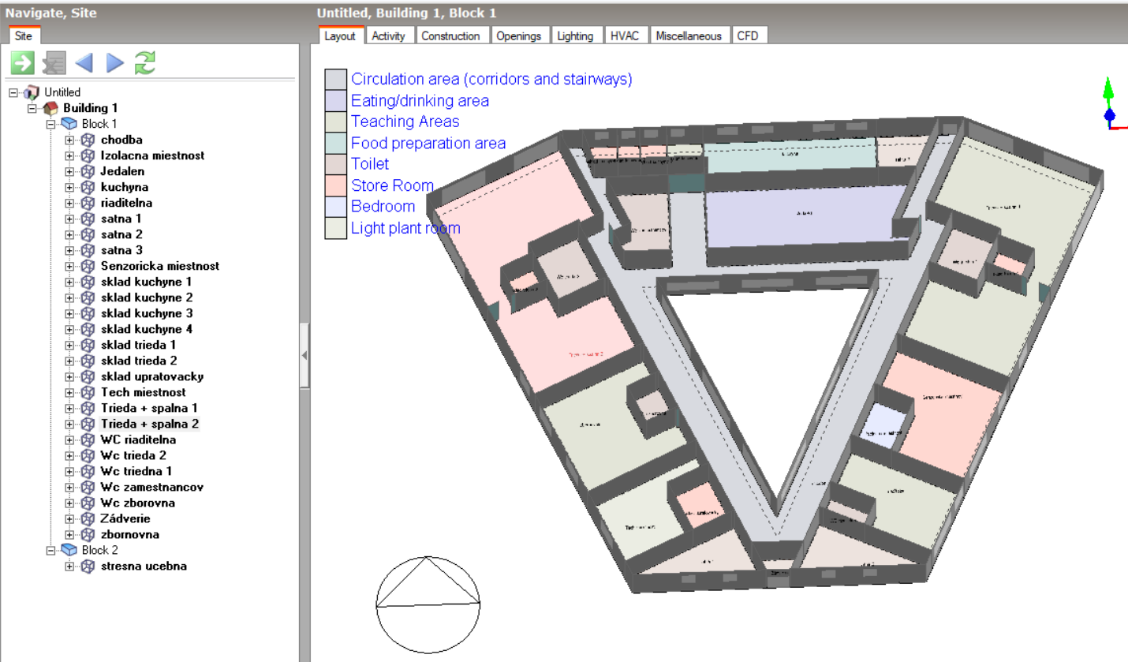Screen dimensions: 1128x662
Task: Click the Eating/drinking area legend label
Action: click(x=420, y=101)
